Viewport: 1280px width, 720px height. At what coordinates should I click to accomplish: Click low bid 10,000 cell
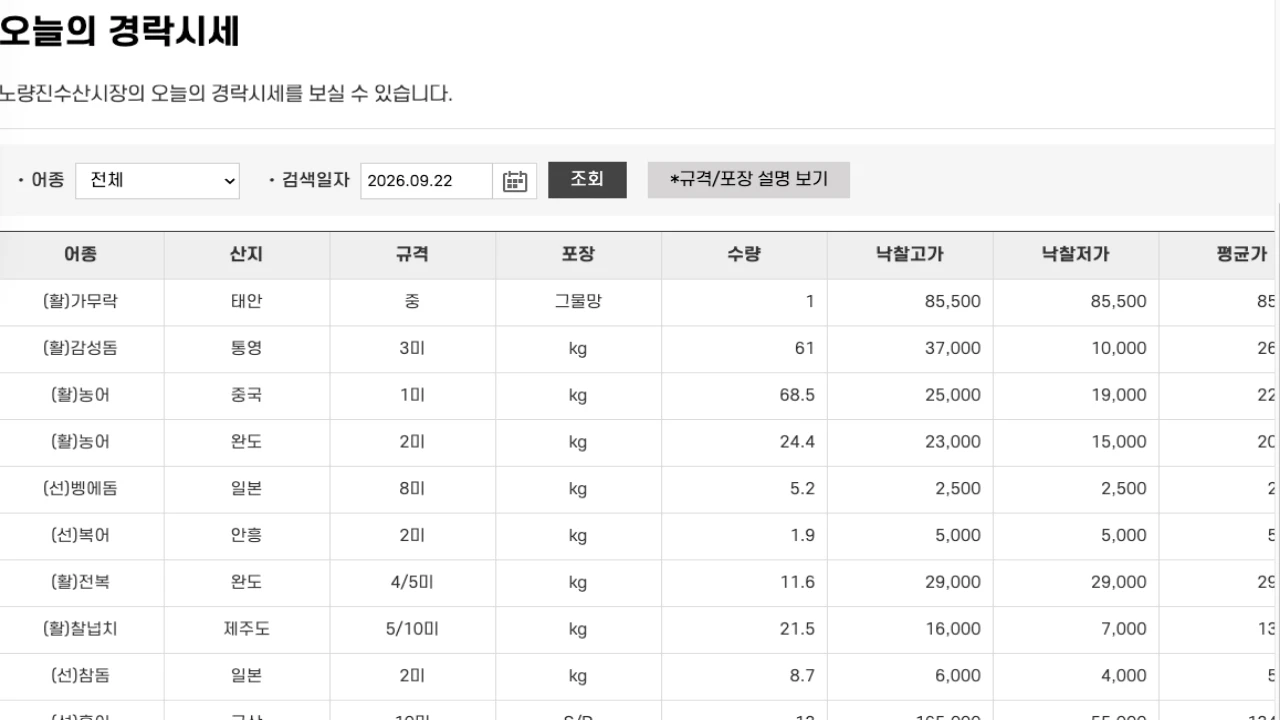tap(1076, 348)
